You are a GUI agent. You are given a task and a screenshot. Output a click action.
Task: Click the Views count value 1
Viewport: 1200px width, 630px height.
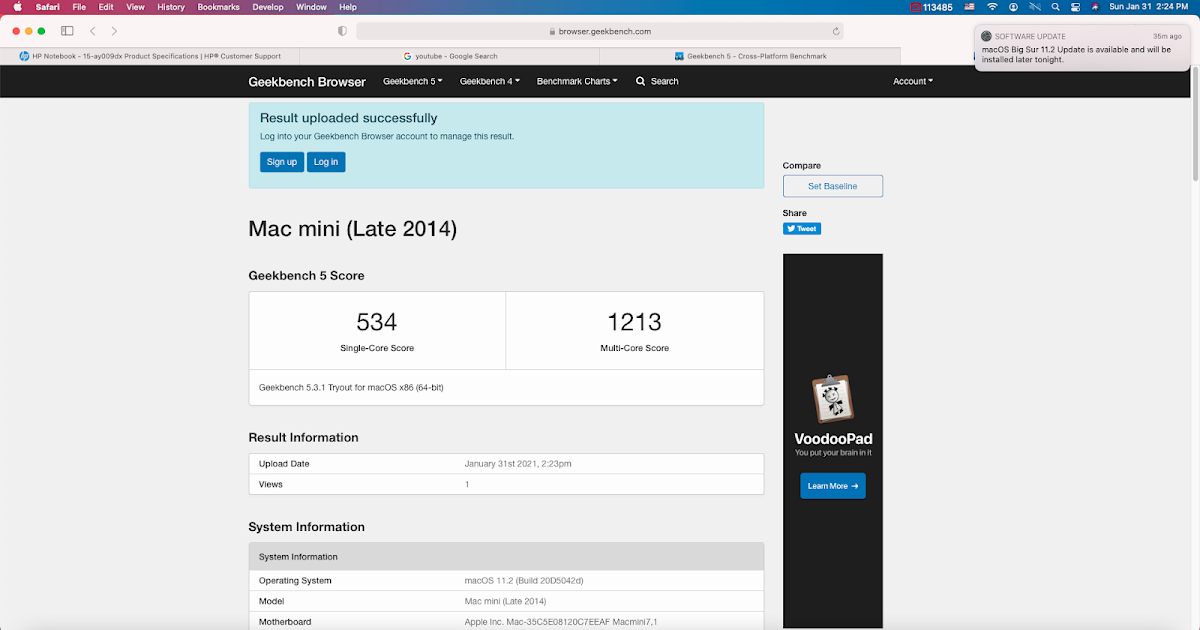467,484
